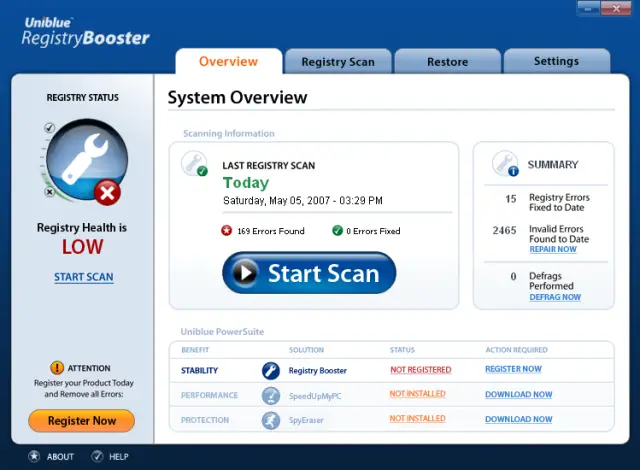Click the REPAIR NOW link
640x470 pixels.
[x=553, y=249]
